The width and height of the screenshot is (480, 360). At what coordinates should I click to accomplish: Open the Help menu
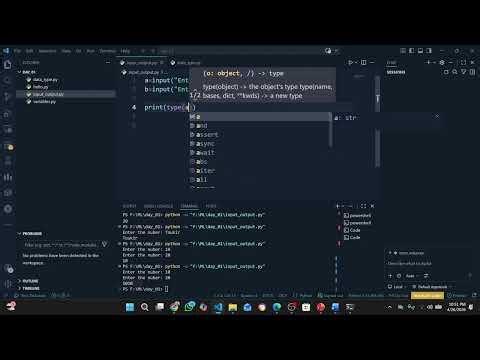click(125, 51)
